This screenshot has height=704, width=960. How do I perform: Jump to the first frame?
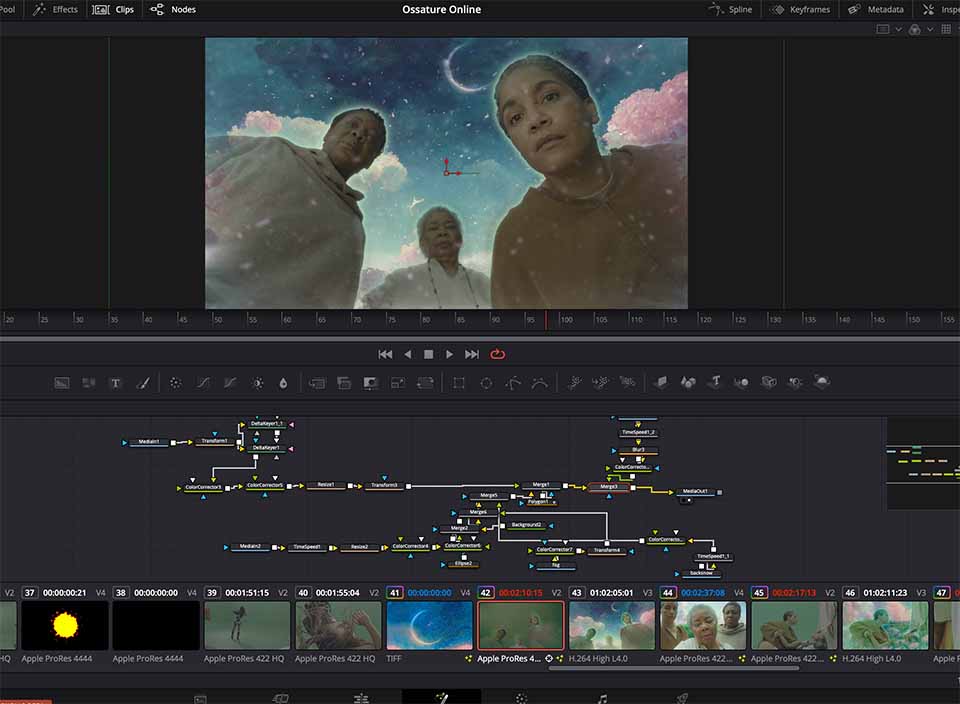coord(385,354)
